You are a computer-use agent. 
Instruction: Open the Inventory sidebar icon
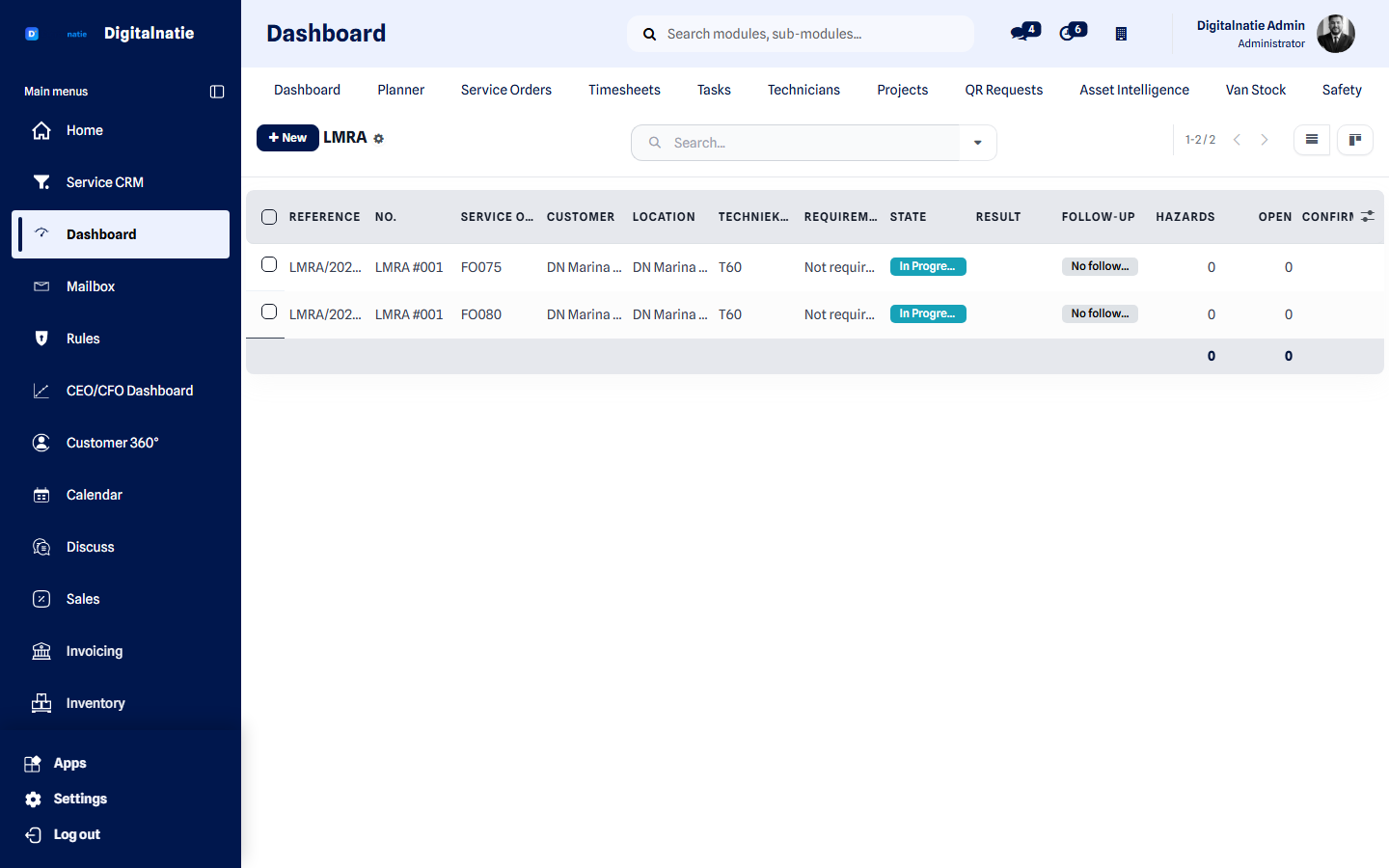point(41,703)
